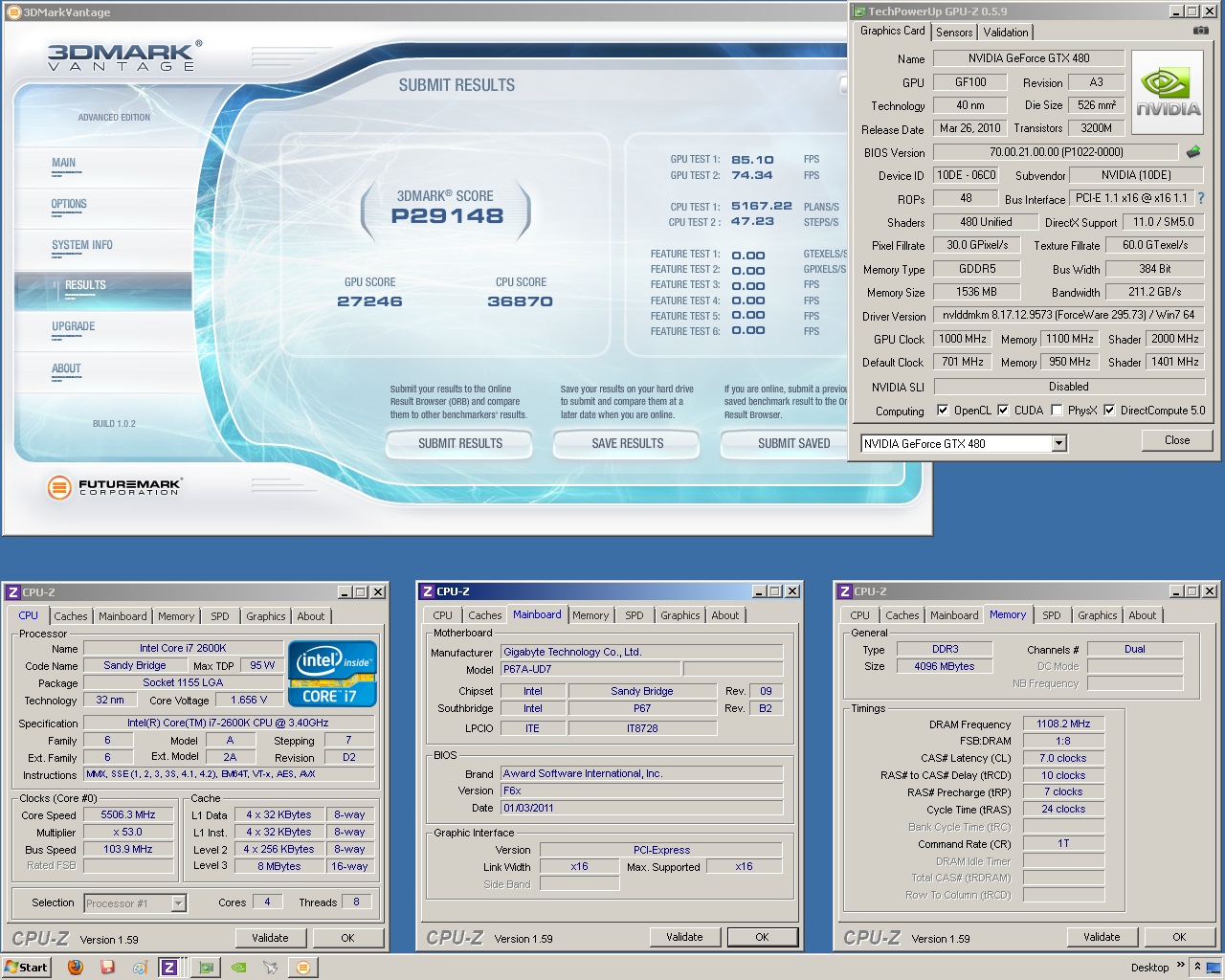The width and height of the screenshot is (1225, 980).
Task: Click the BIOS Date value 01/03/2011
Action: click(x=641, y=808)
